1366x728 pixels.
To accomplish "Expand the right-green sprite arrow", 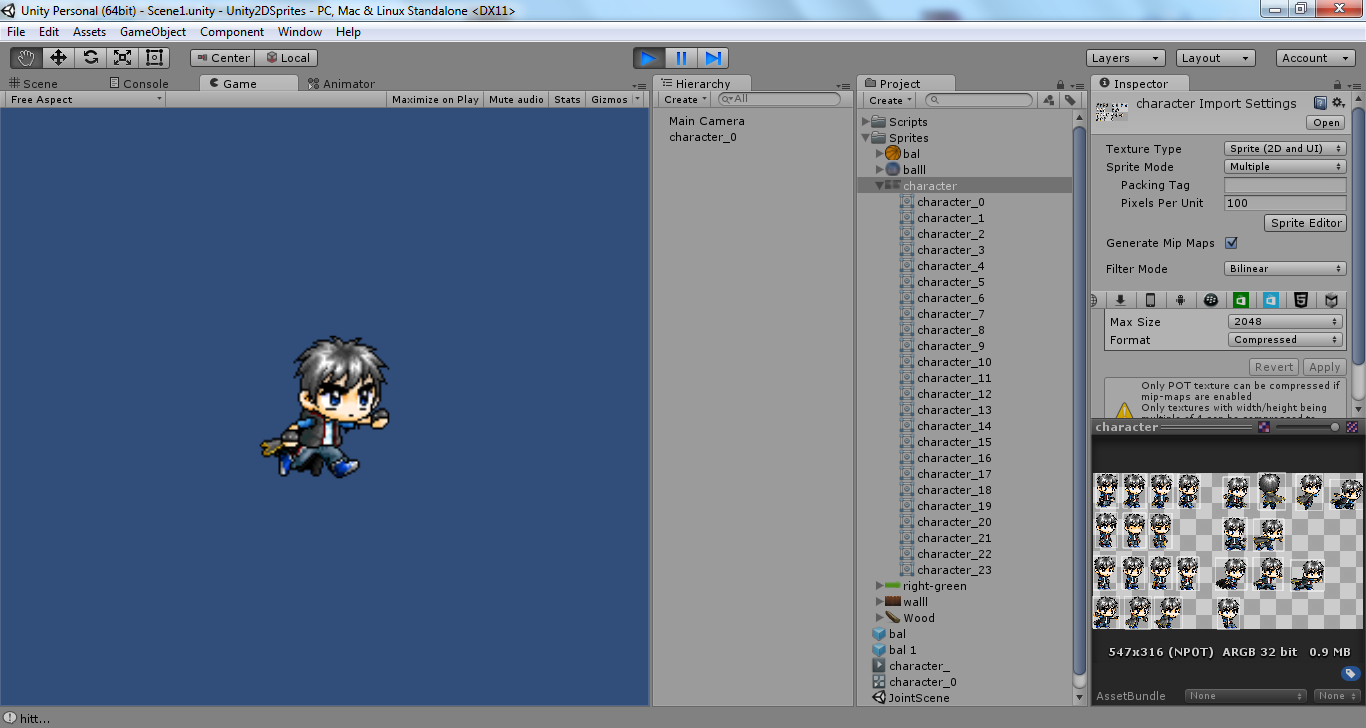I will [880, 586].
